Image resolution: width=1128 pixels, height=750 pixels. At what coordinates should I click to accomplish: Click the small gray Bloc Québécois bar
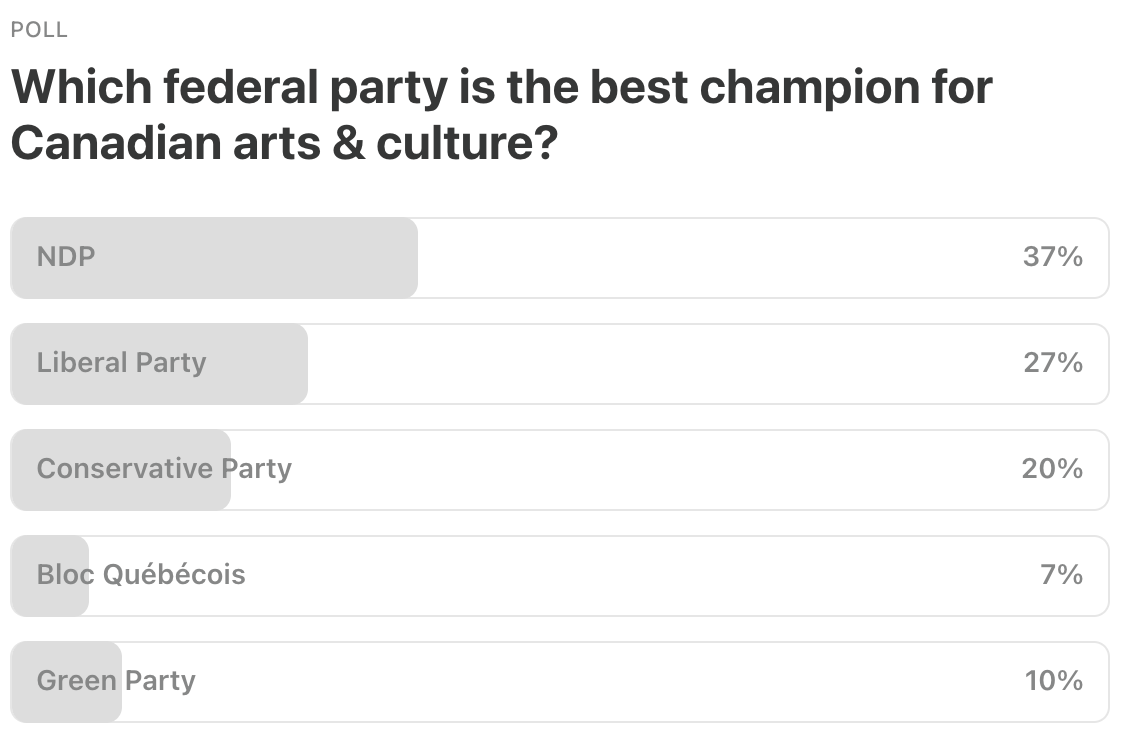[x=50, y=575]
